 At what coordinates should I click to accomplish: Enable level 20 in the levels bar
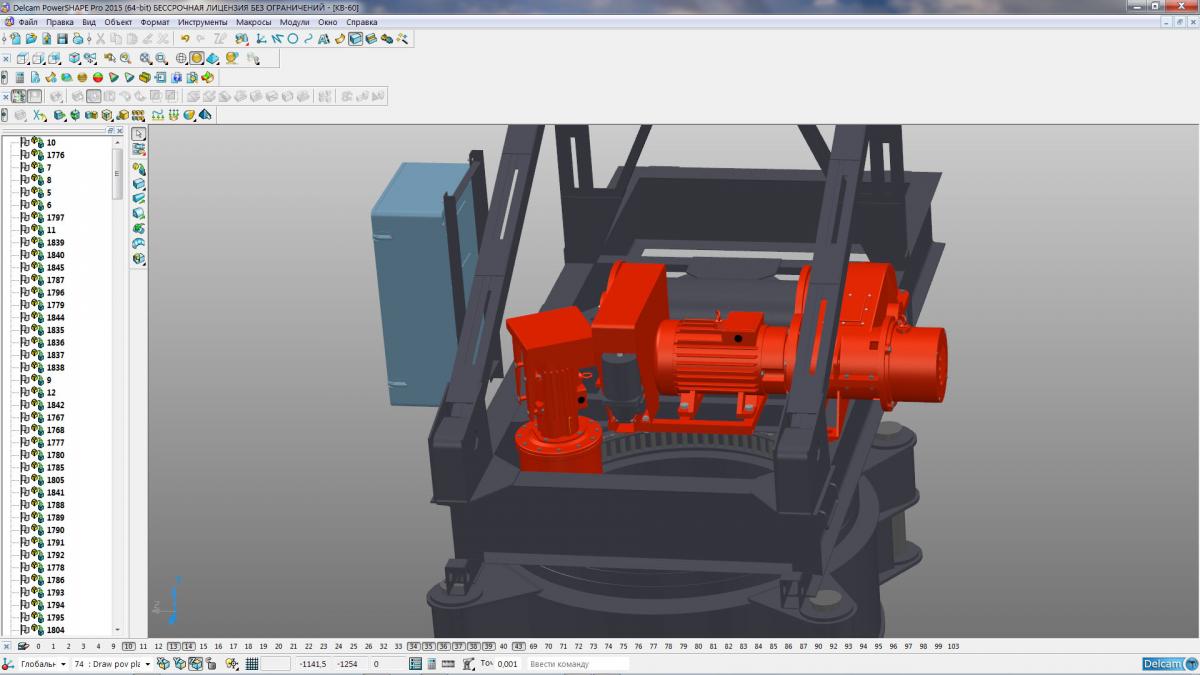pos(279,647)
